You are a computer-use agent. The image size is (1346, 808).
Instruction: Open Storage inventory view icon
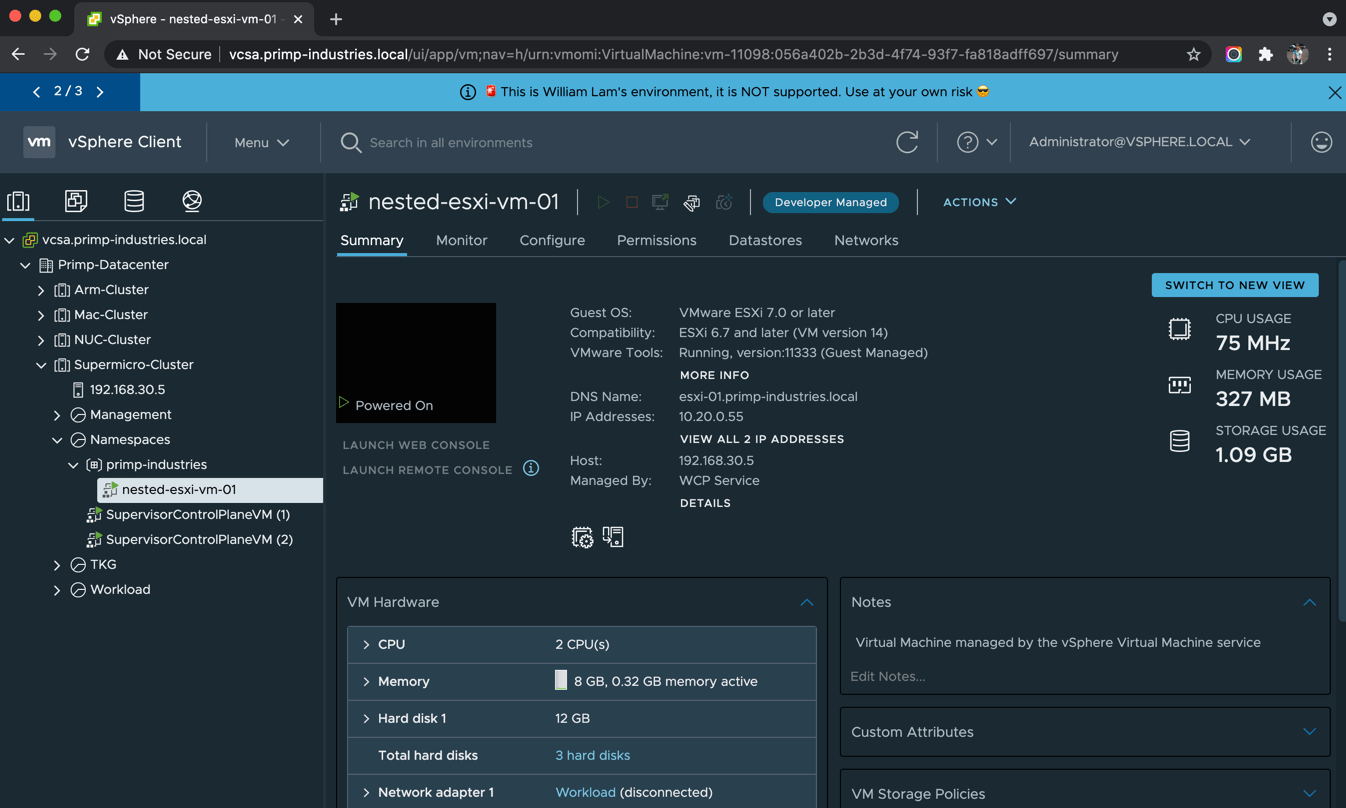pos(134,201)
